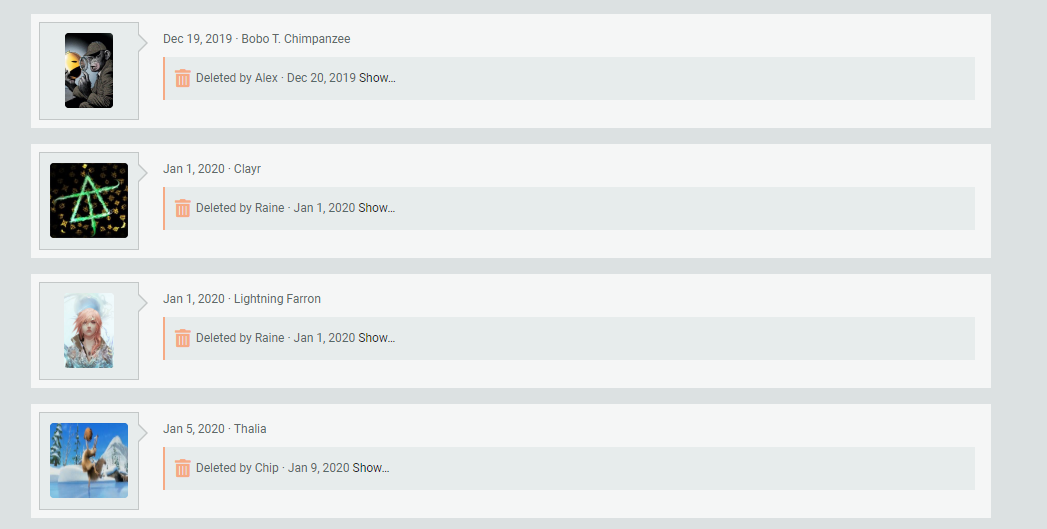Viewport: 1047px width, 529px height.
Task: Click the Dec 19, 2019 post date
Action: tap(197, 39)
